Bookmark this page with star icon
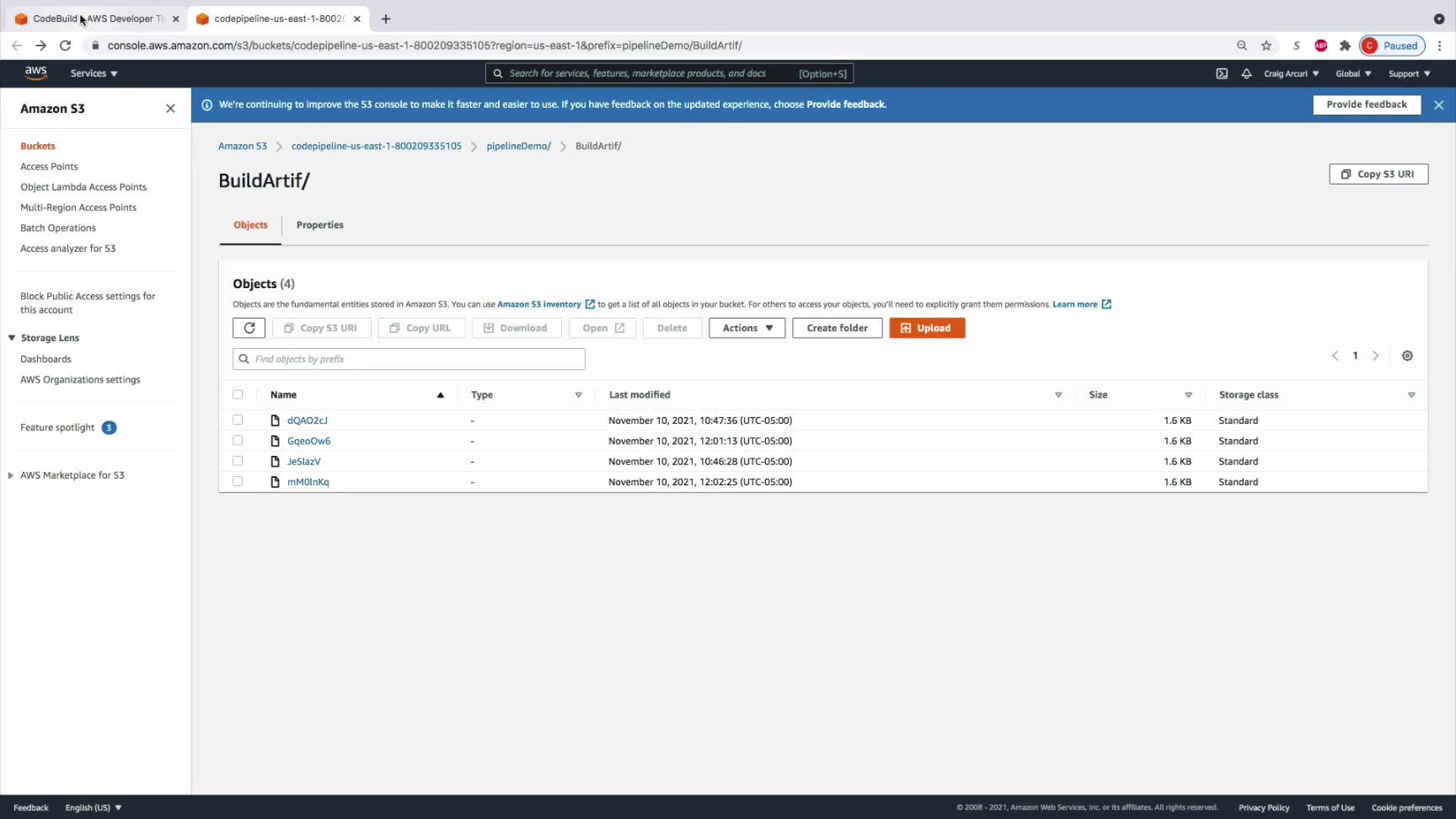1456x819 pixels. pyautogui.click(x=1266, y=45)
